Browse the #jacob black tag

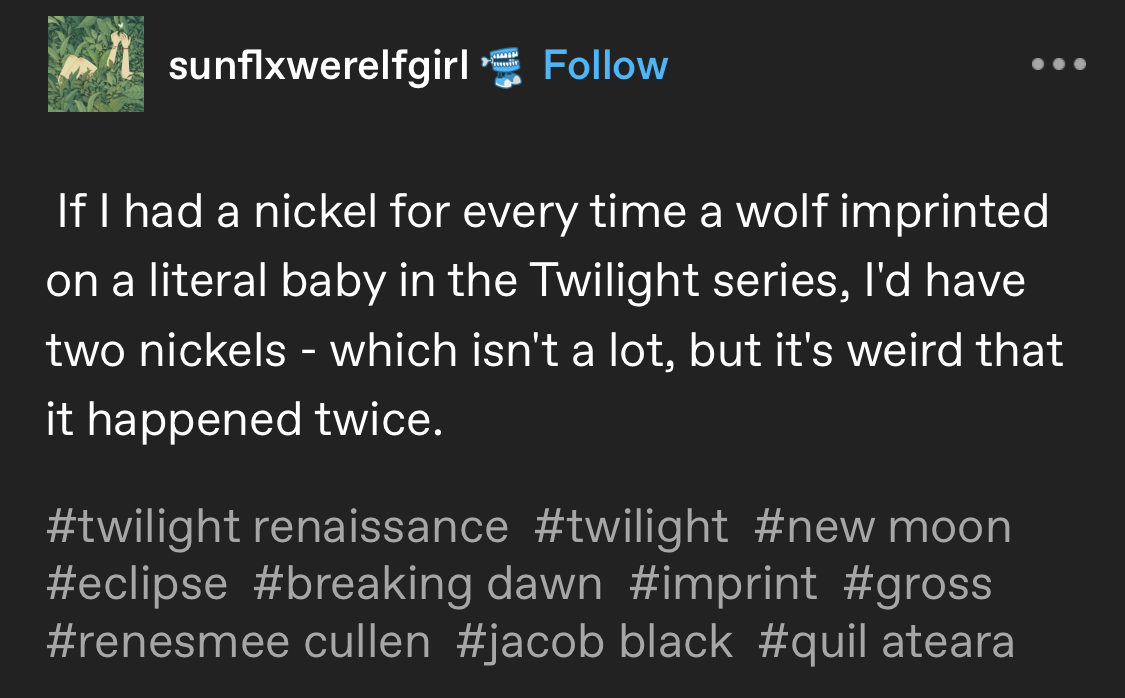coord(594,641)
